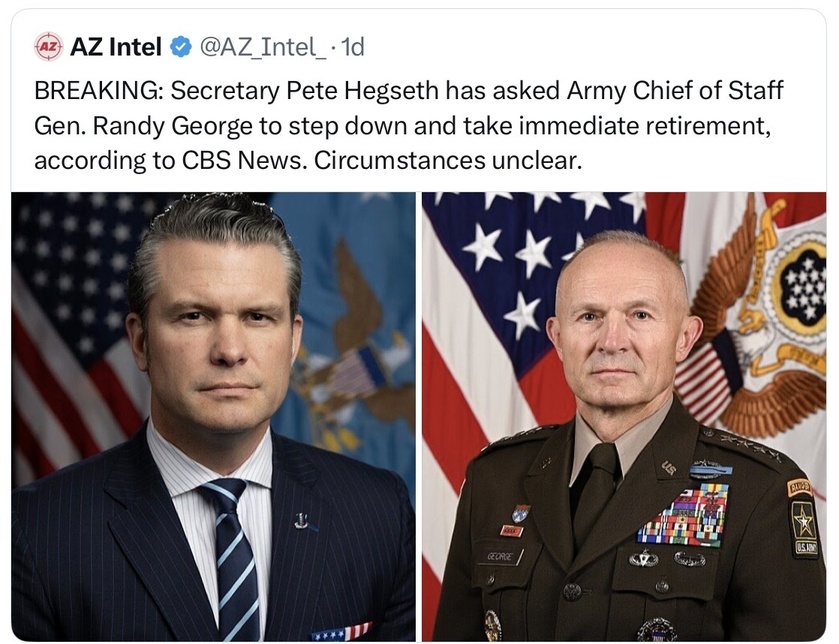Click the AZ Intel profile avatar

click(x=48, y=45)
